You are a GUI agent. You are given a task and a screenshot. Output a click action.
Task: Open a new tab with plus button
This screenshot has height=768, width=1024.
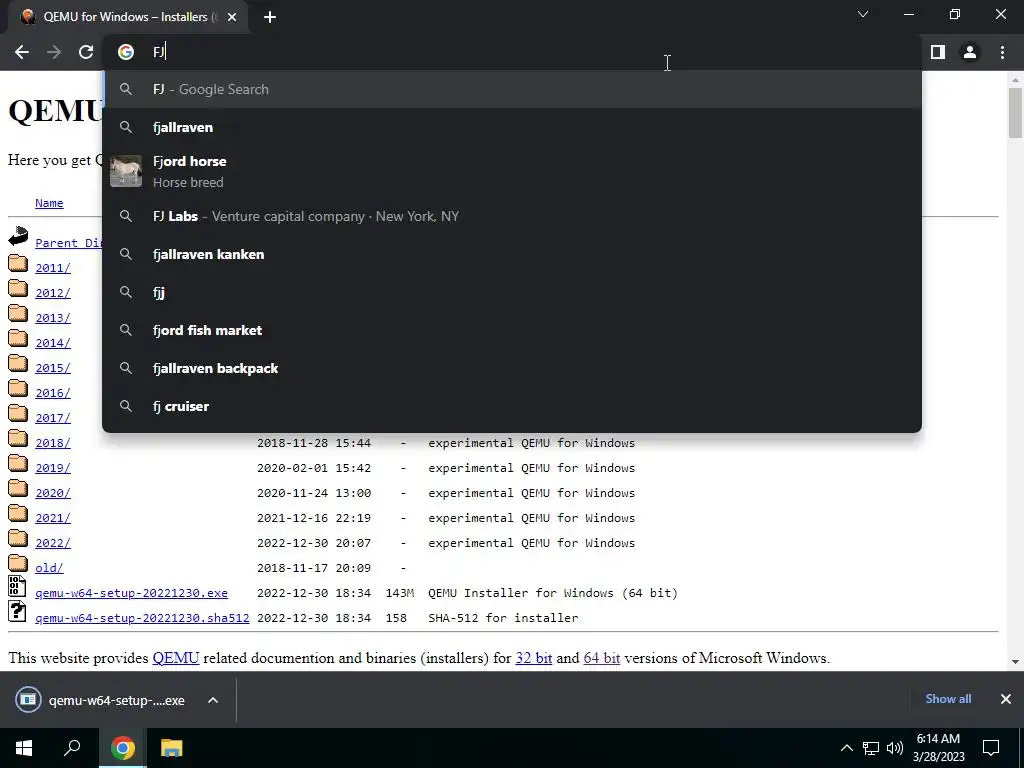tap(270, 17)
